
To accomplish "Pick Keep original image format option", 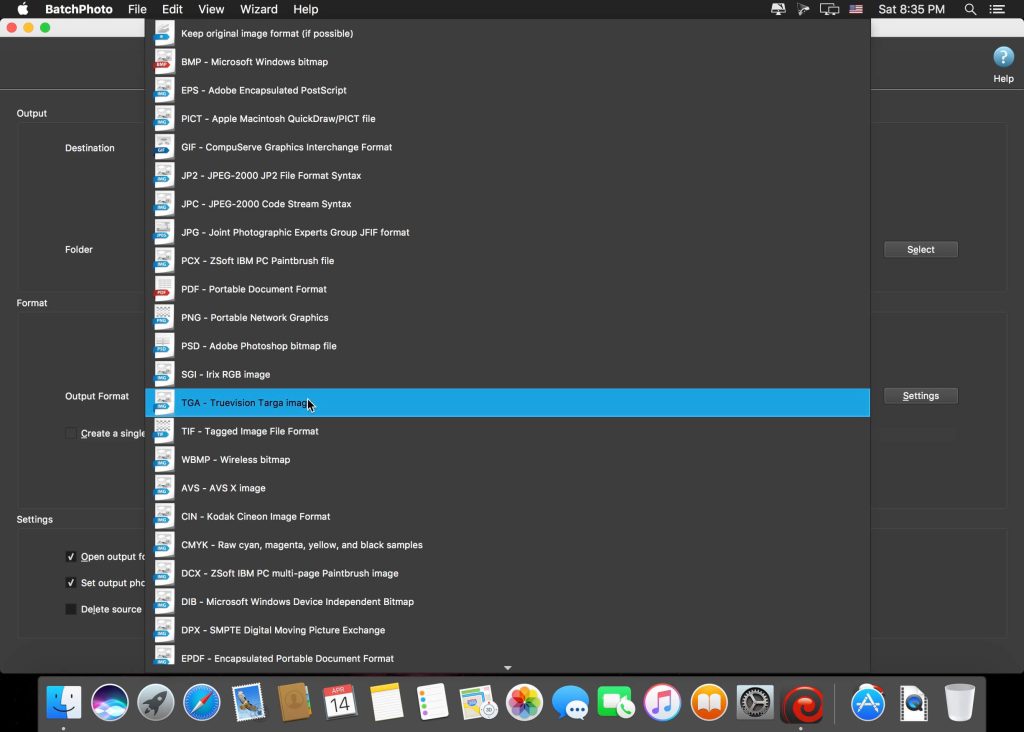I will point(267,34).
